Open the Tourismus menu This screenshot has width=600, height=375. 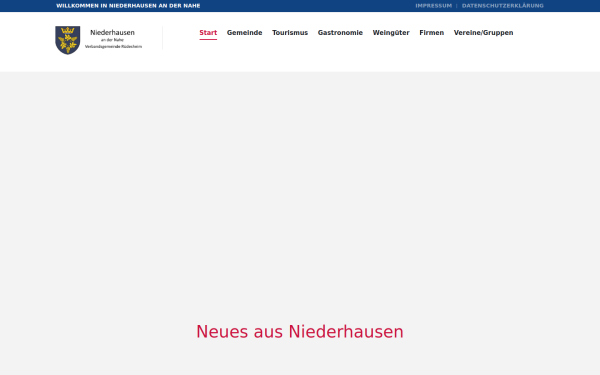coord(290,33)
